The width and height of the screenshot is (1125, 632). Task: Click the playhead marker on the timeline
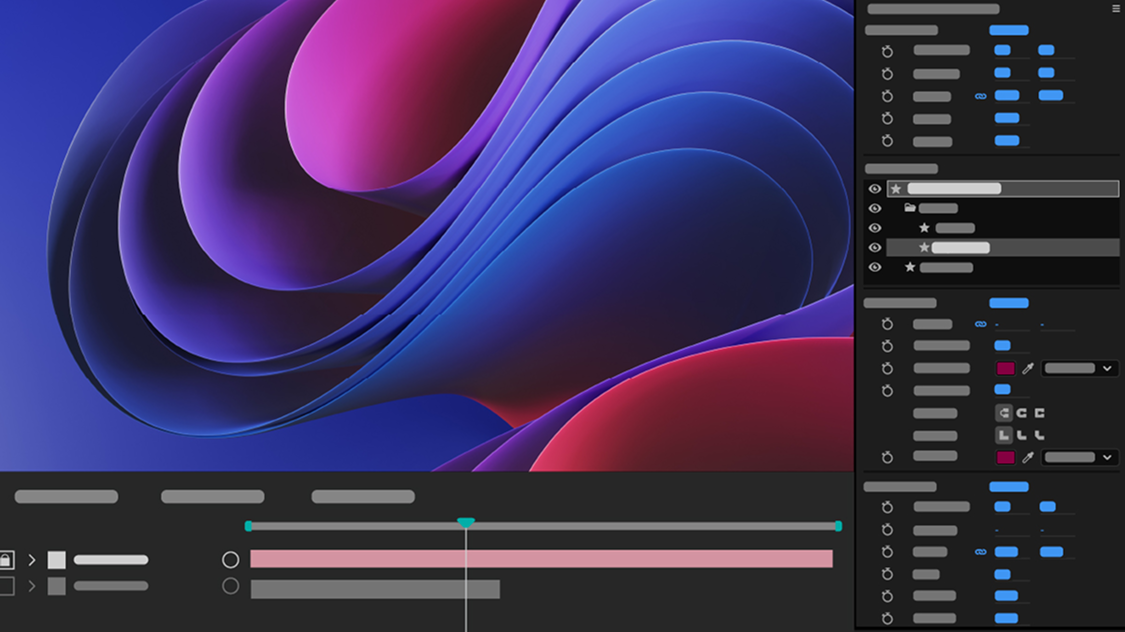pyautogui.click(x=466, y=521)
